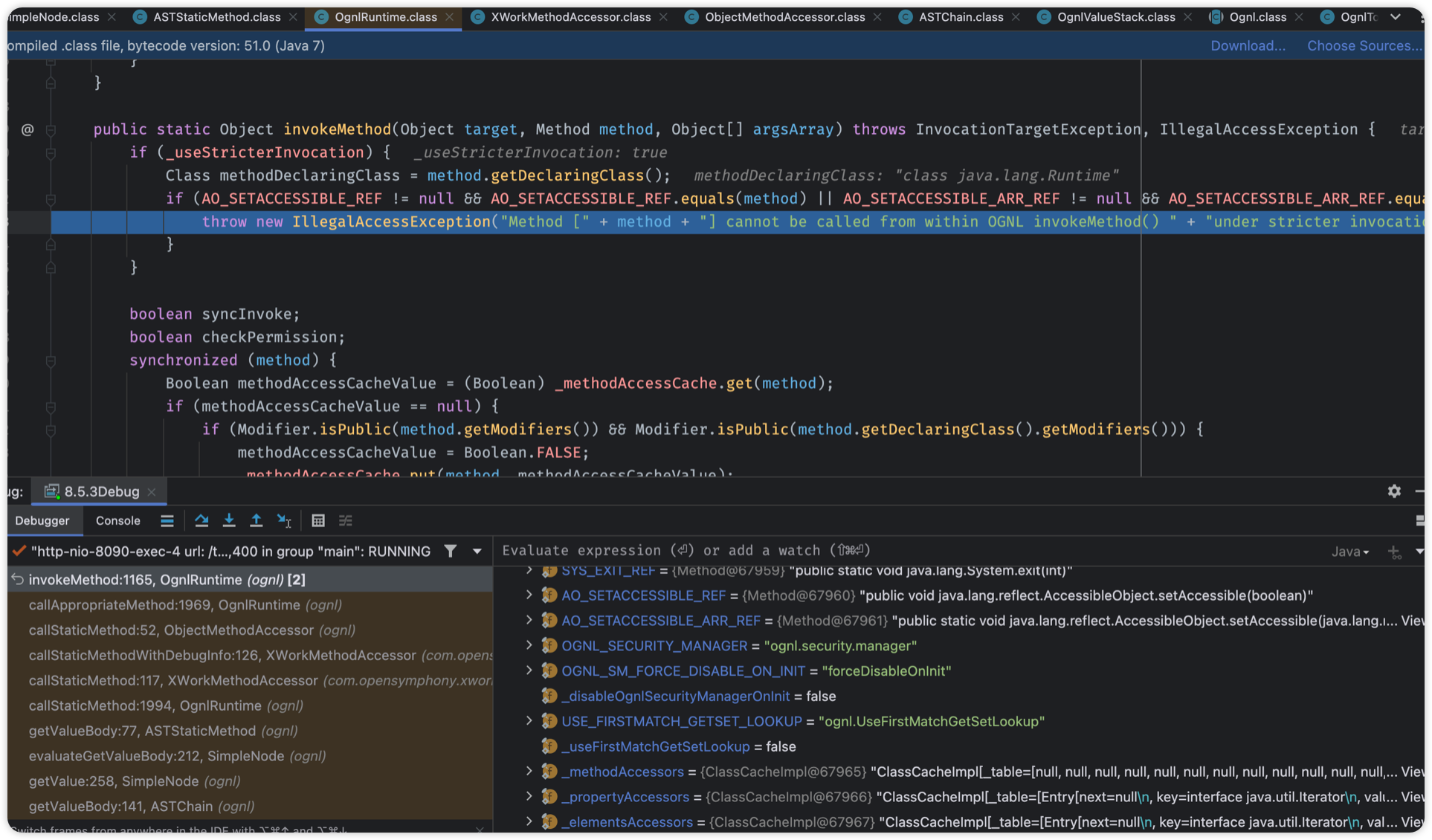The height and width of the screenshot is (840, 1432).
Task: Click the Trace Current Stream Chain icon
Action: pos(346,521)
